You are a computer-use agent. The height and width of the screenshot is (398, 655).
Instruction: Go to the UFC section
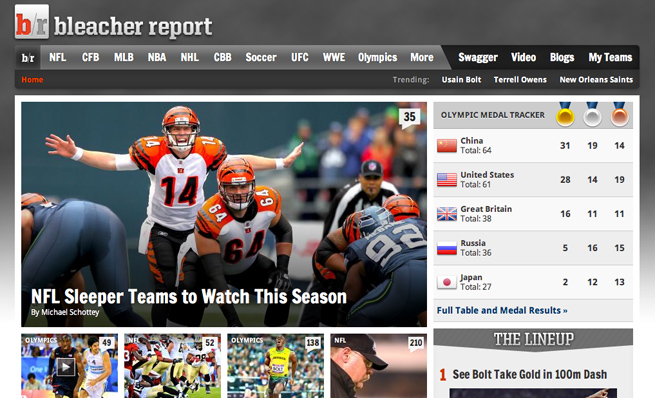[300, 57]
